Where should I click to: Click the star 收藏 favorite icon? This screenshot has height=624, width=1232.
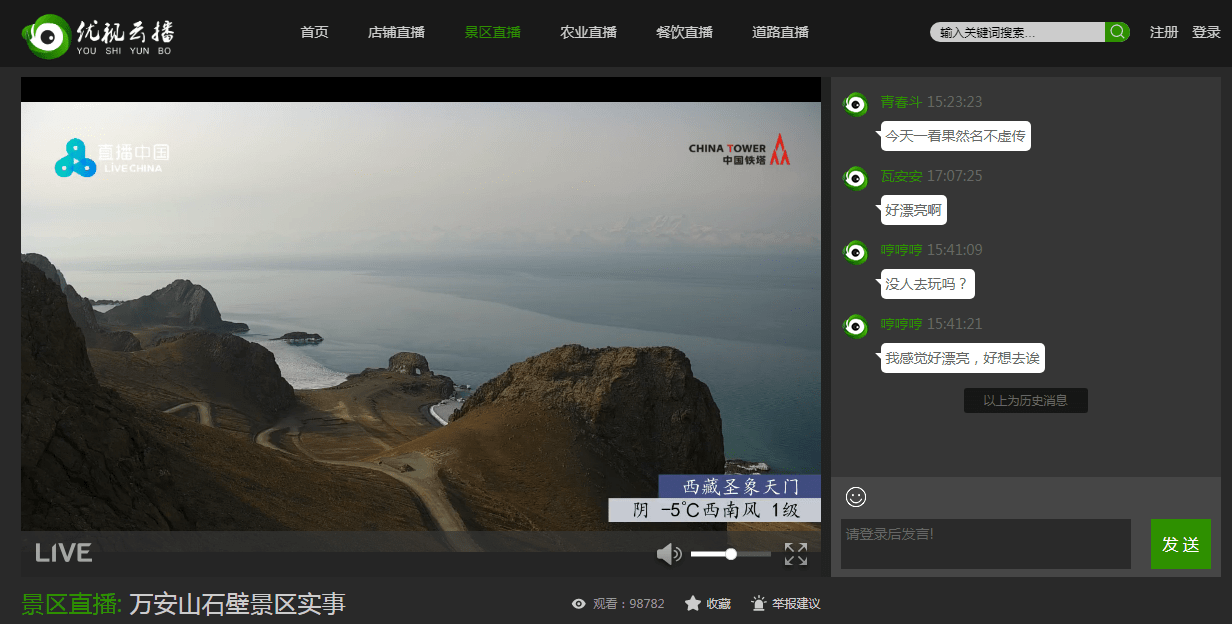tap(692, 604)
